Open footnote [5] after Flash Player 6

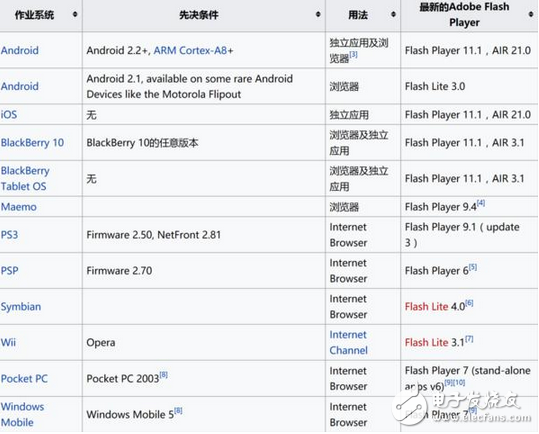[473, 267]
